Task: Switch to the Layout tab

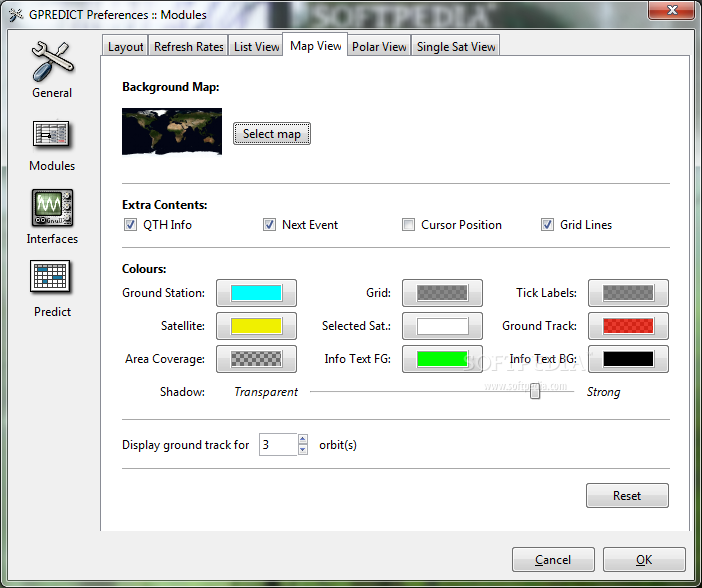Action: (125, 46)
